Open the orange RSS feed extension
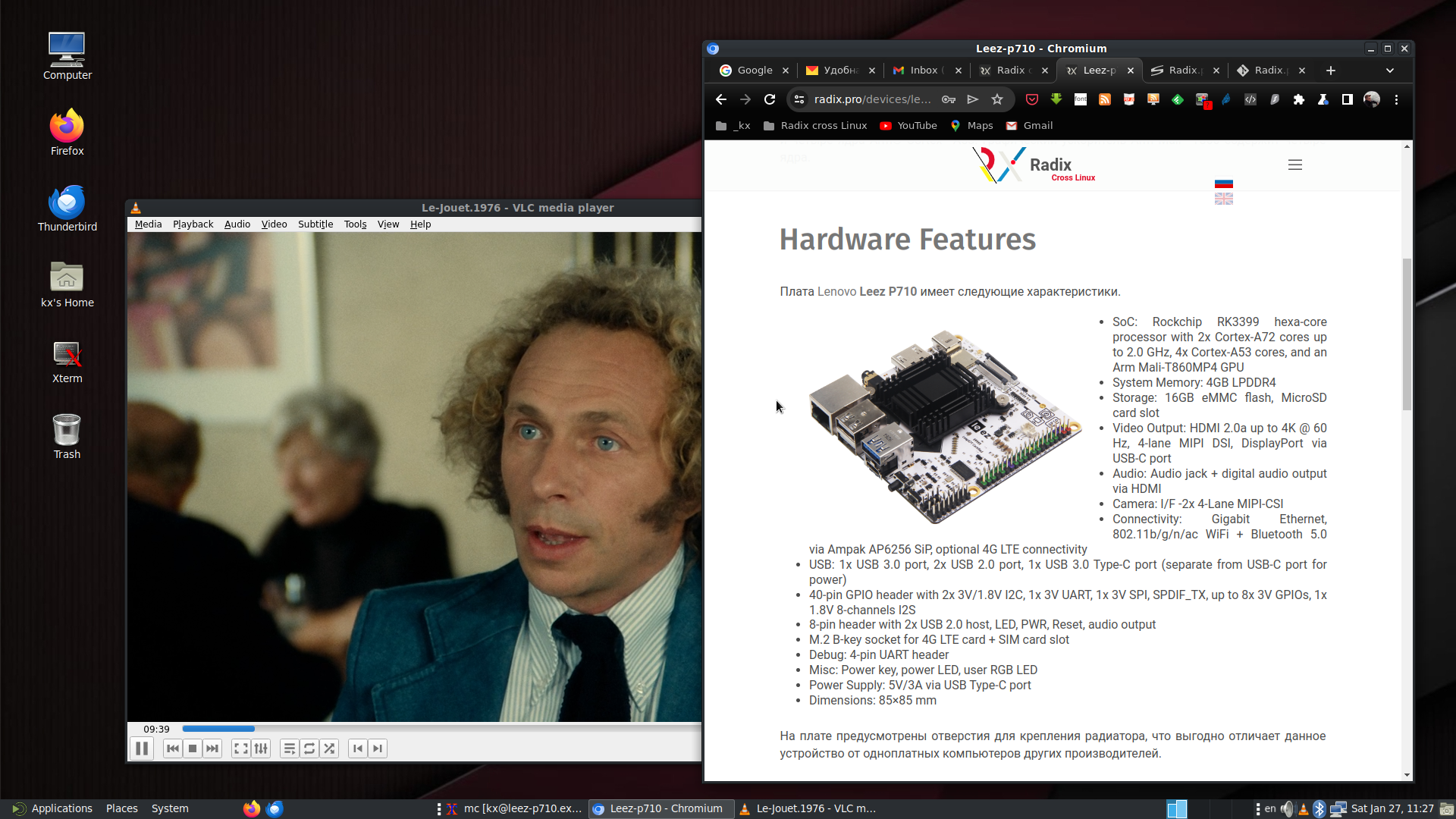 tap(1105, 99)
